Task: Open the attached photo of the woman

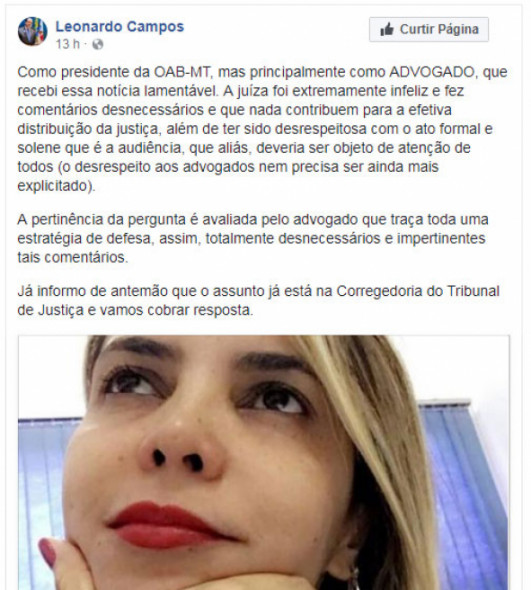Action: tap(264, 462)
